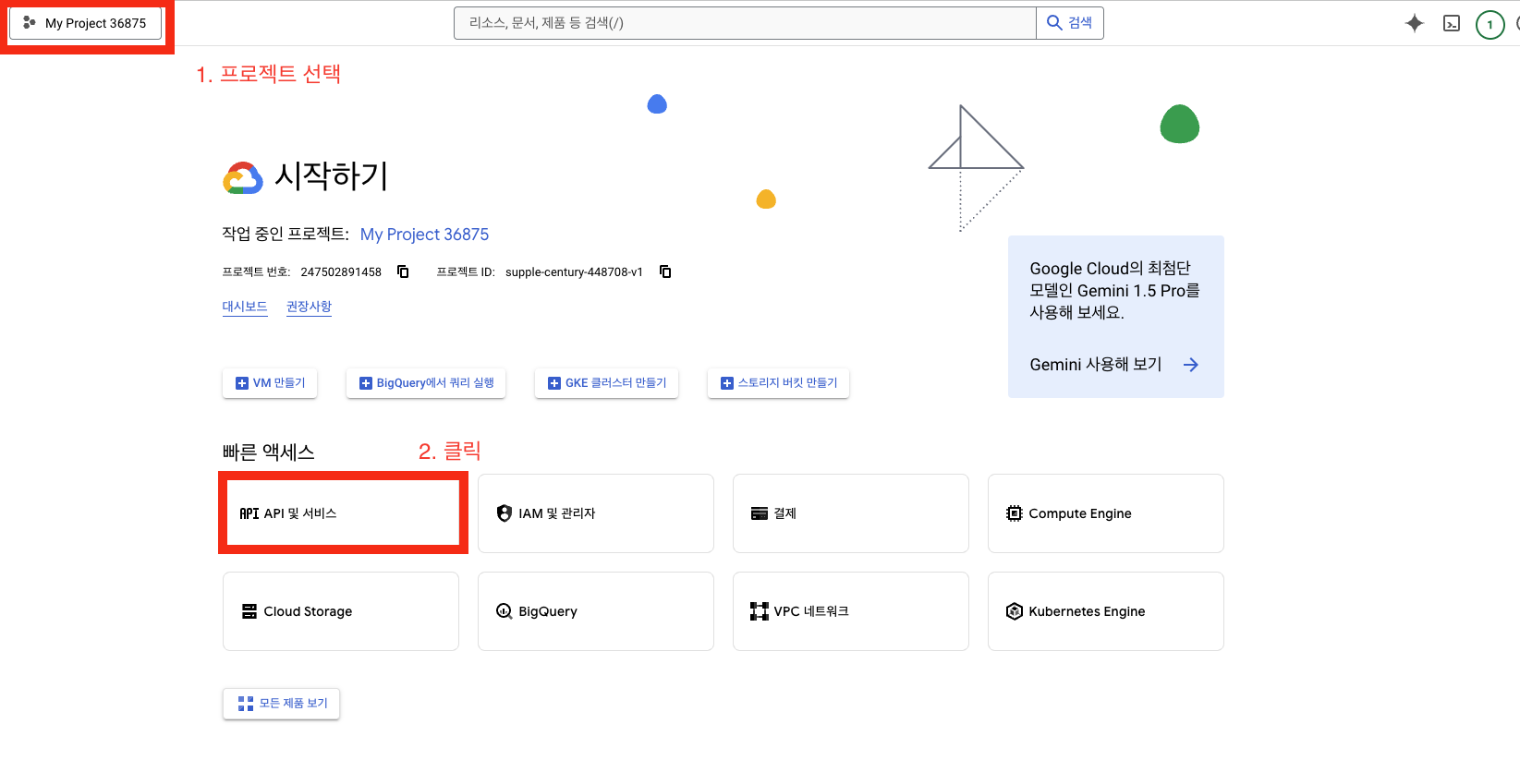This screenshot has height=784, width=1520.
Task: Click the 스토리지 버킷 만들기 button
Action: [x=778, y=383]
